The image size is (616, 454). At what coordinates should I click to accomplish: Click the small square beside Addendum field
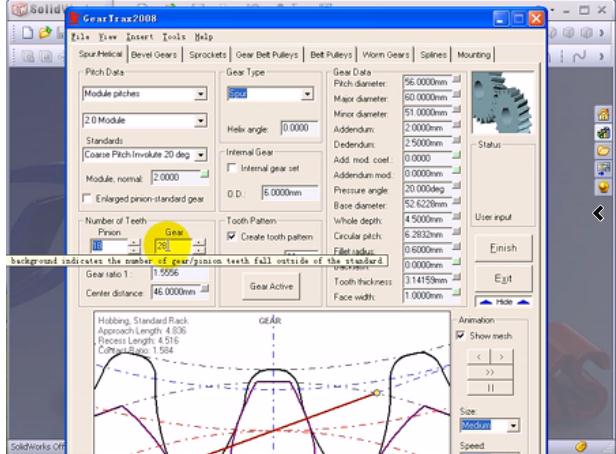coord(456,125)
